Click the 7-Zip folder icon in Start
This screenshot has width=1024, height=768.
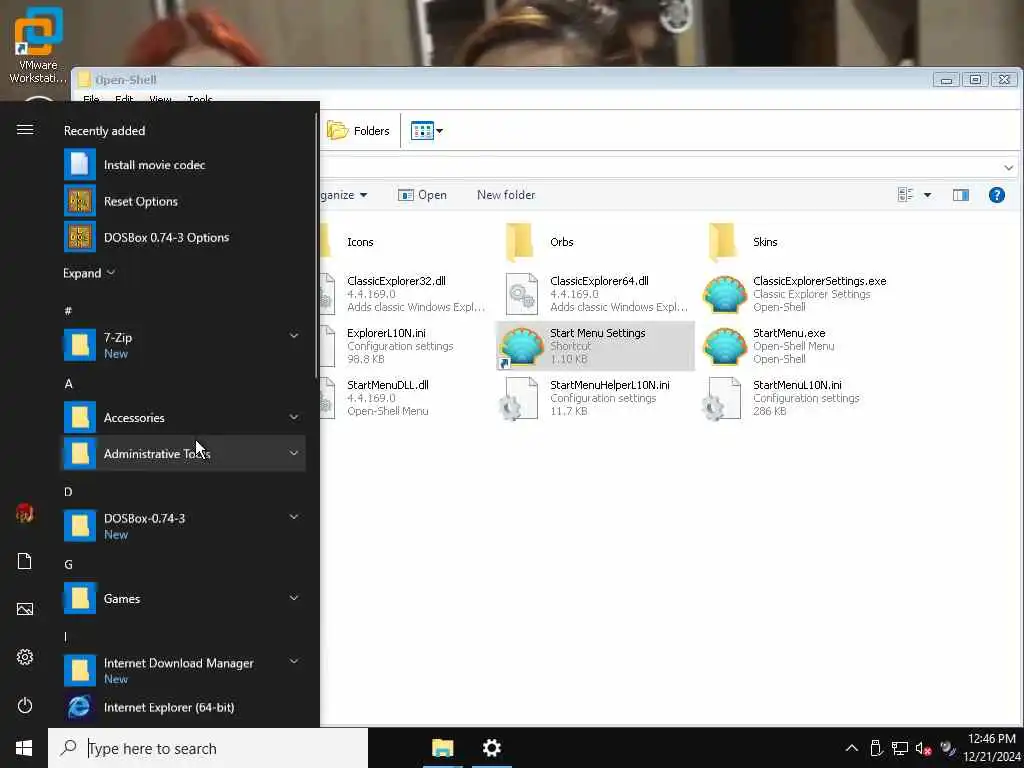[x=80, y=344]
